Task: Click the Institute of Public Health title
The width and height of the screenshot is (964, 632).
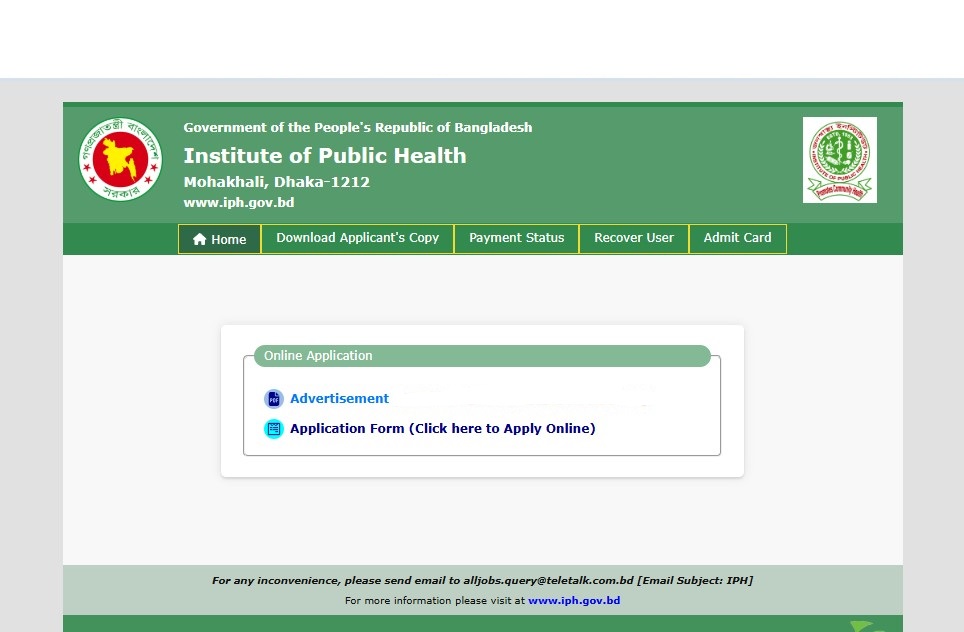Action: pyautogui.click(x=324, y=156)
